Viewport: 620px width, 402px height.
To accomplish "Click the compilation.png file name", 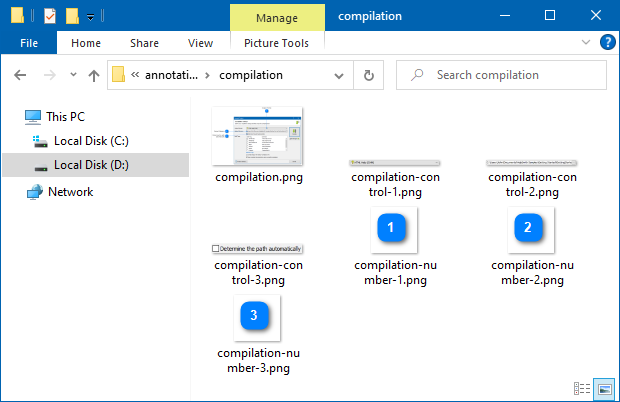I will pyautogui.click(x=259, y=177).
